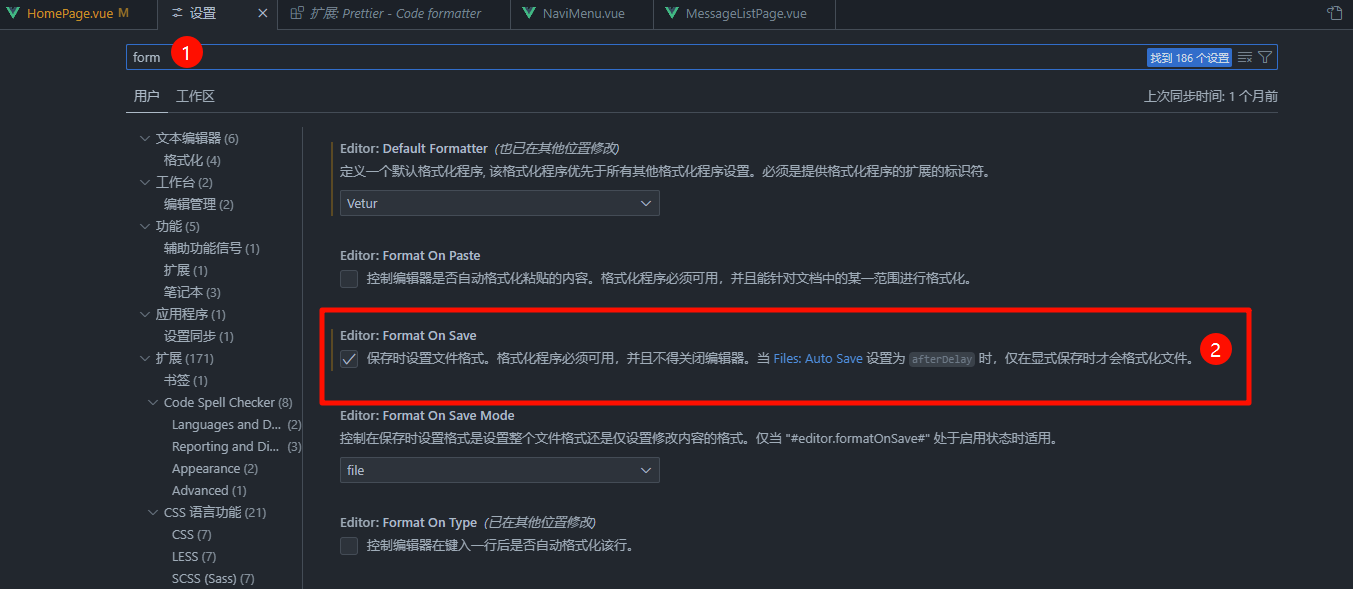This screenshot has height=589, width=1353.
Task: Uncheck the Format On Save checkbox
Action: pos(349,359)
